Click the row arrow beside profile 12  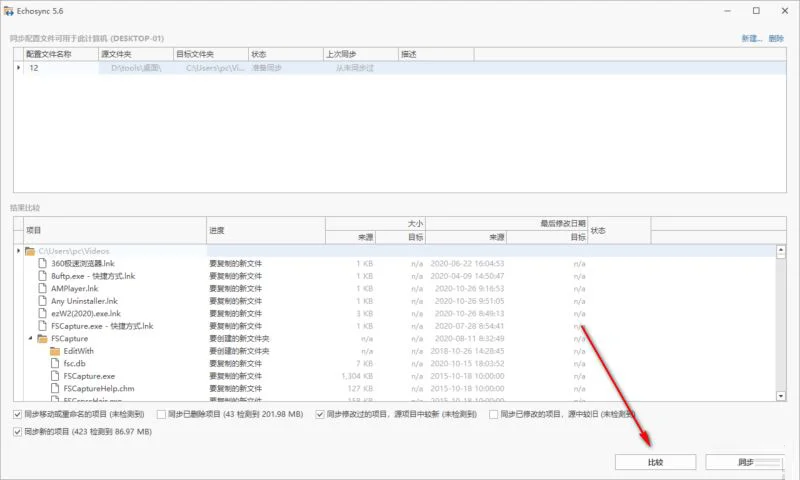coord(18,68)
